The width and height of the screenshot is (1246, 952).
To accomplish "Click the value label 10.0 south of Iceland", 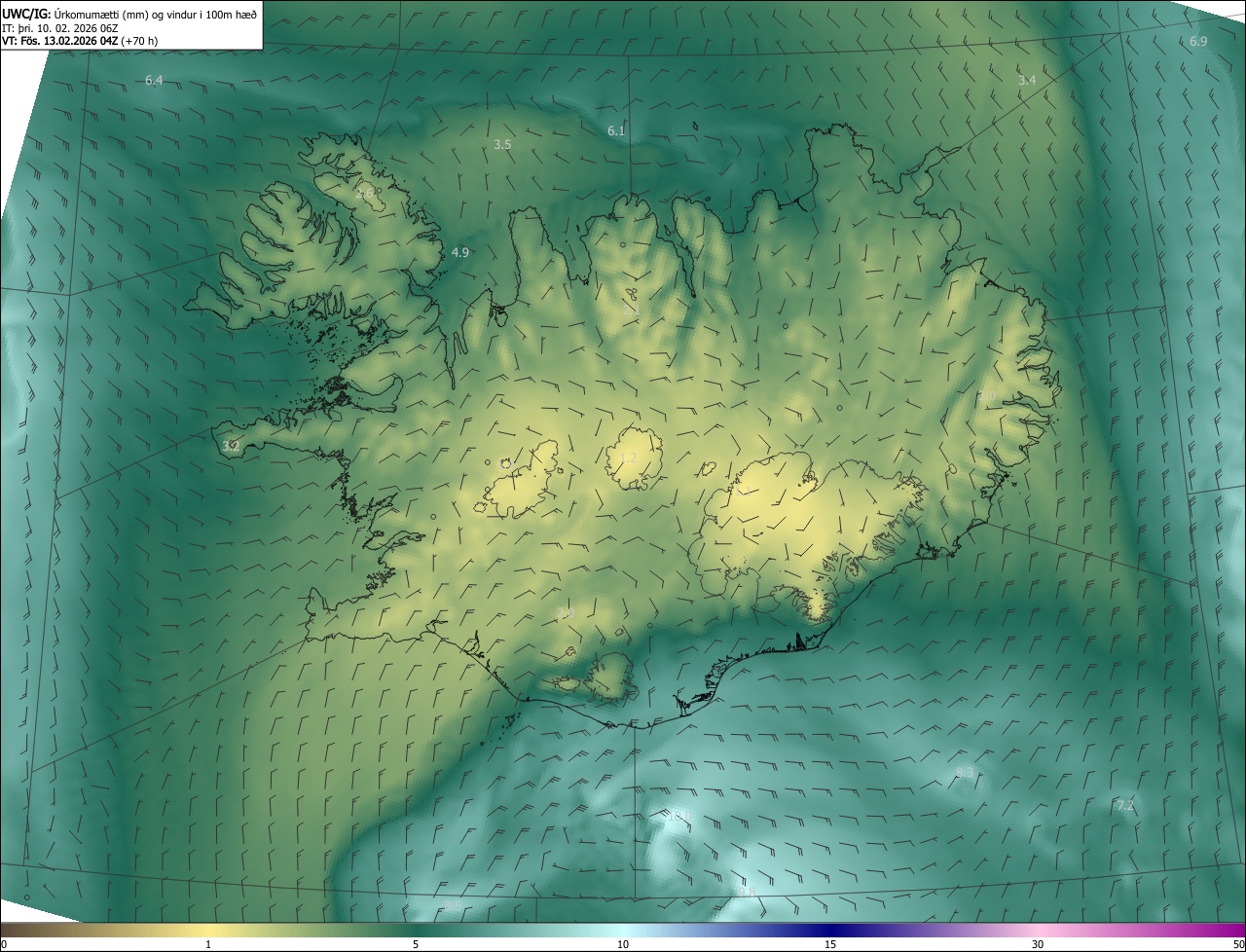I will pyautogui.click(x=678, y=816).
